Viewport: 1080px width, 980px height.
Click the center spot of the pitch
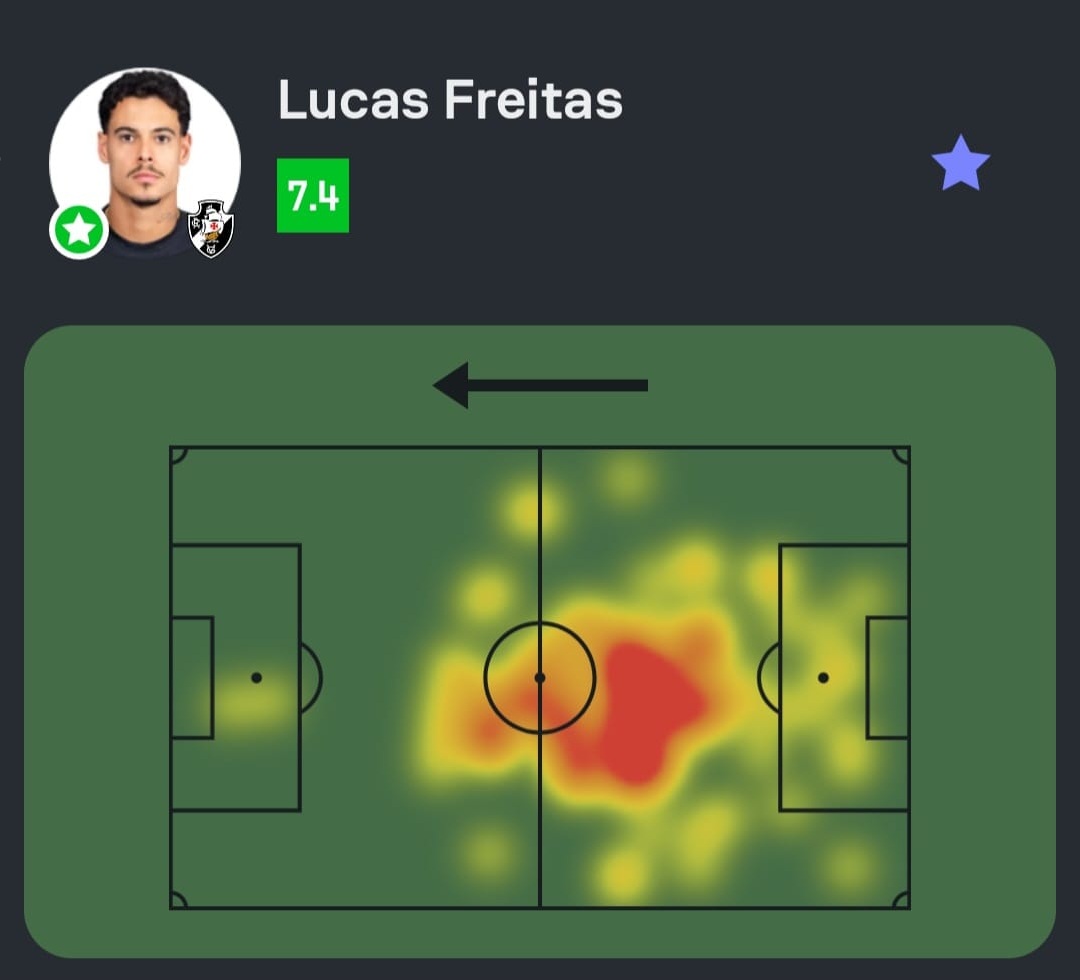coord(540,678)
